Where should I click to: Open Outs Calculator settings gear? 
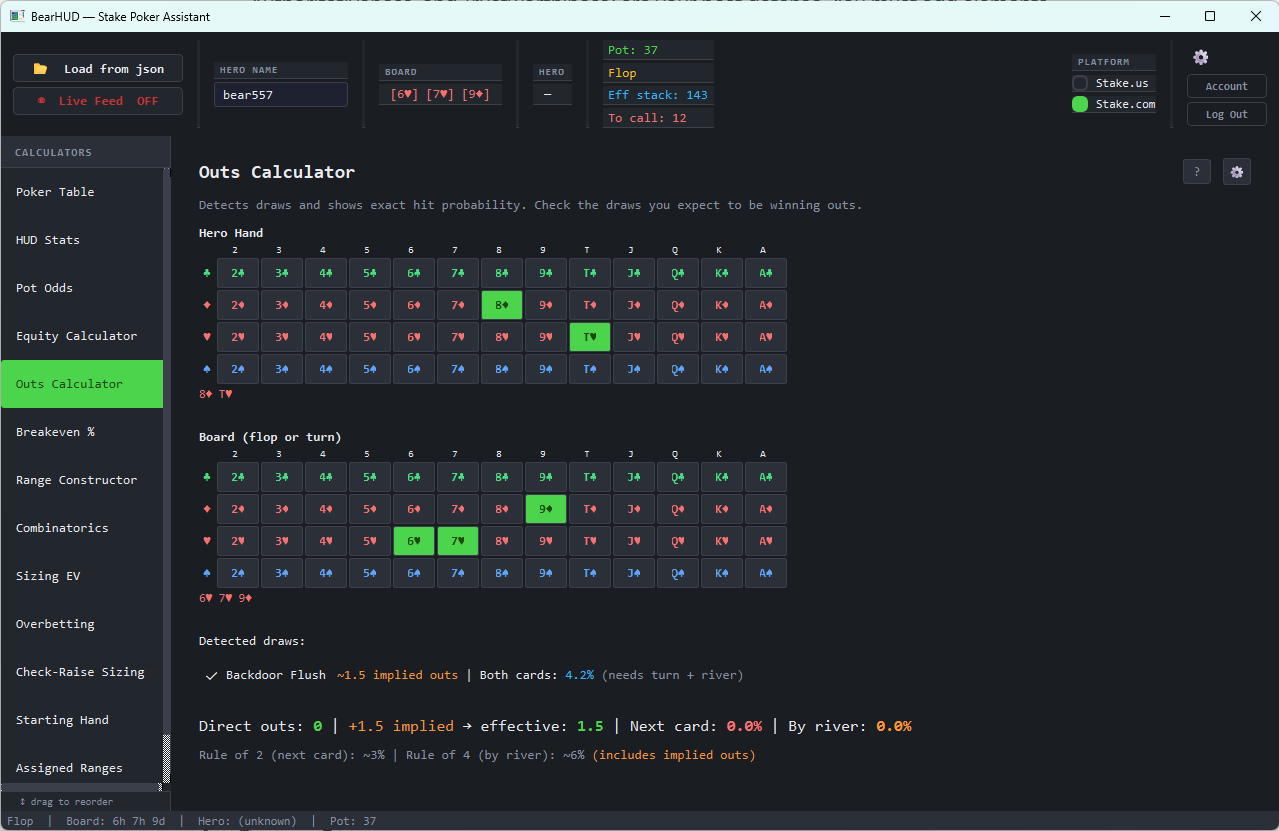tap(1236, 172)
